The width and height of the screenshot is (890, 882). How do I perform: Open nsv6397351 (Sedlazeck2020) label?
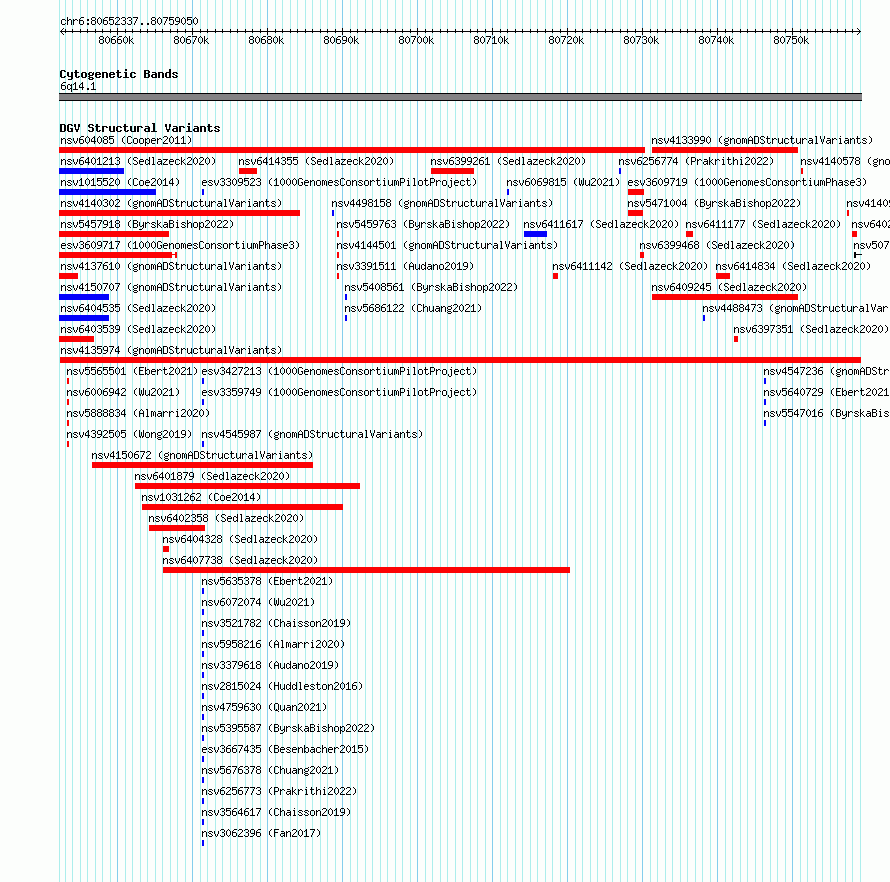pos(811,329)
